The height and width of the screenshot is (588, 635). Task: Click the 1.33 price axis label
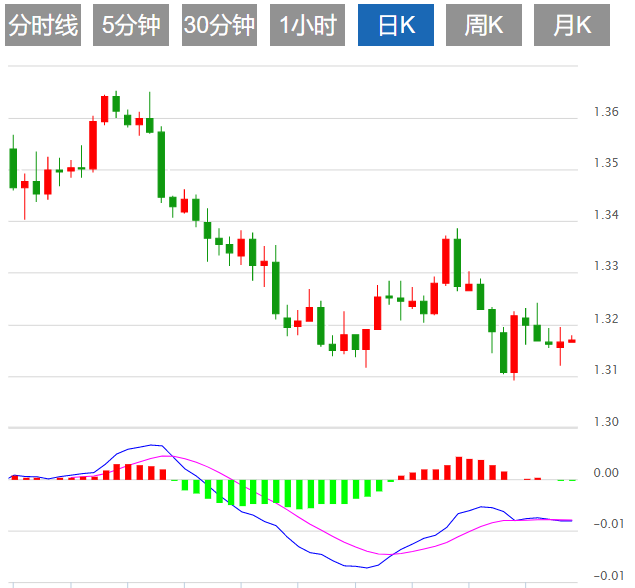click(x=606, y=266)
